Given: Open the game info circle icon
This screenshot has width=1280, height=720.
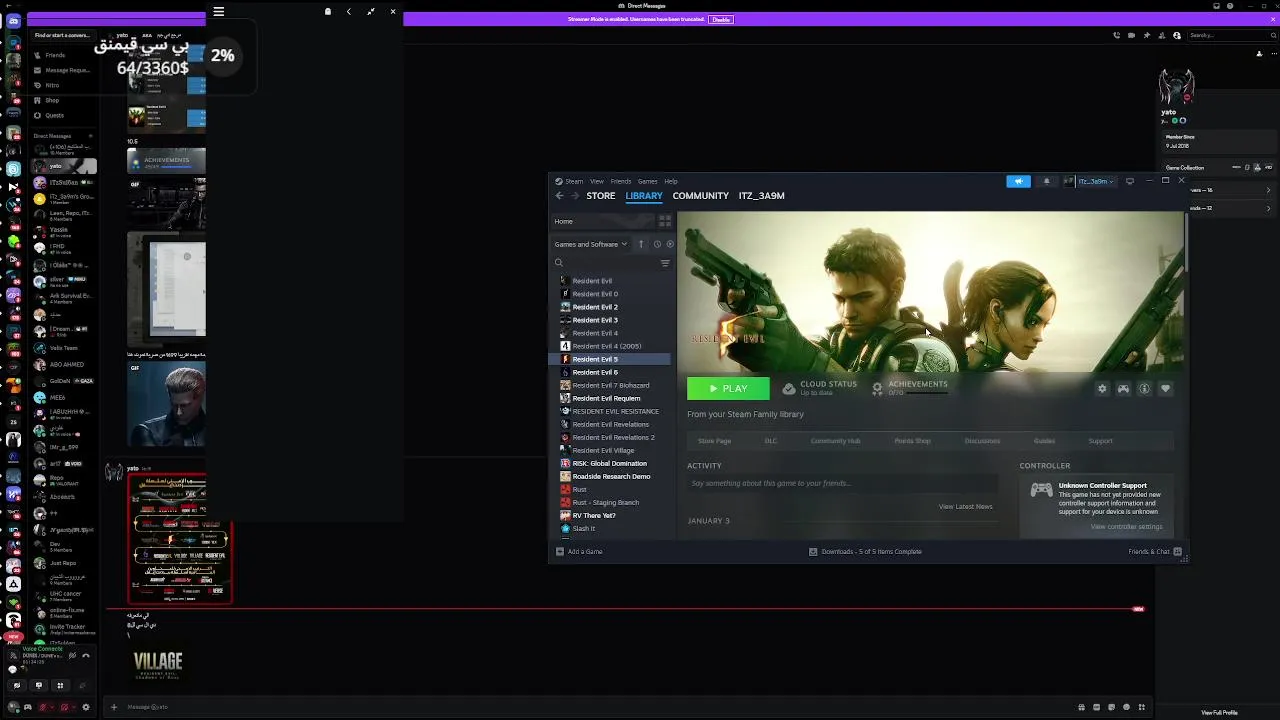Looking at the screenshot, I should coord(1144,389).
